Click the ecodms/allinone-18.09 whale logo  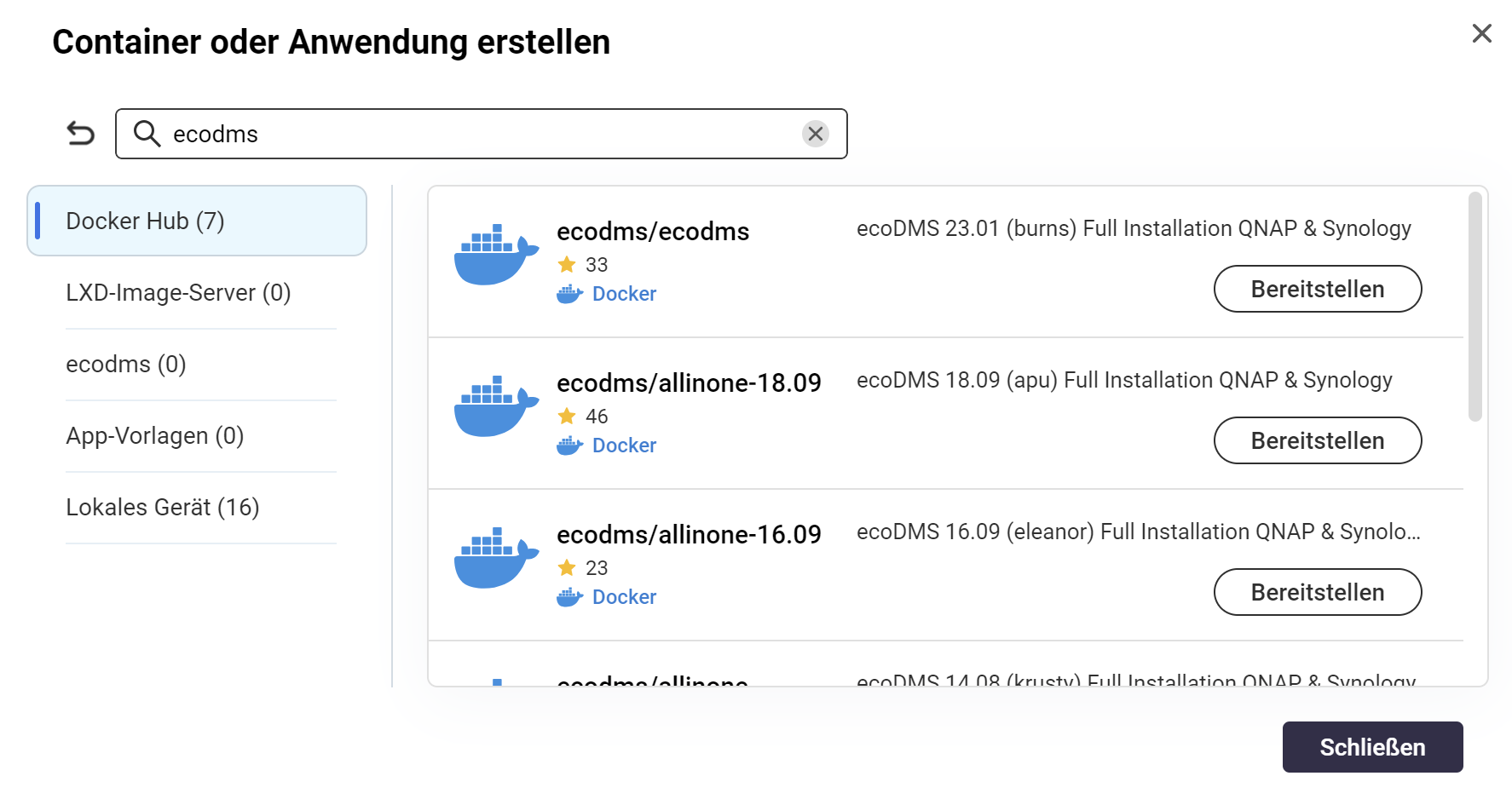(x=496, y=406)
